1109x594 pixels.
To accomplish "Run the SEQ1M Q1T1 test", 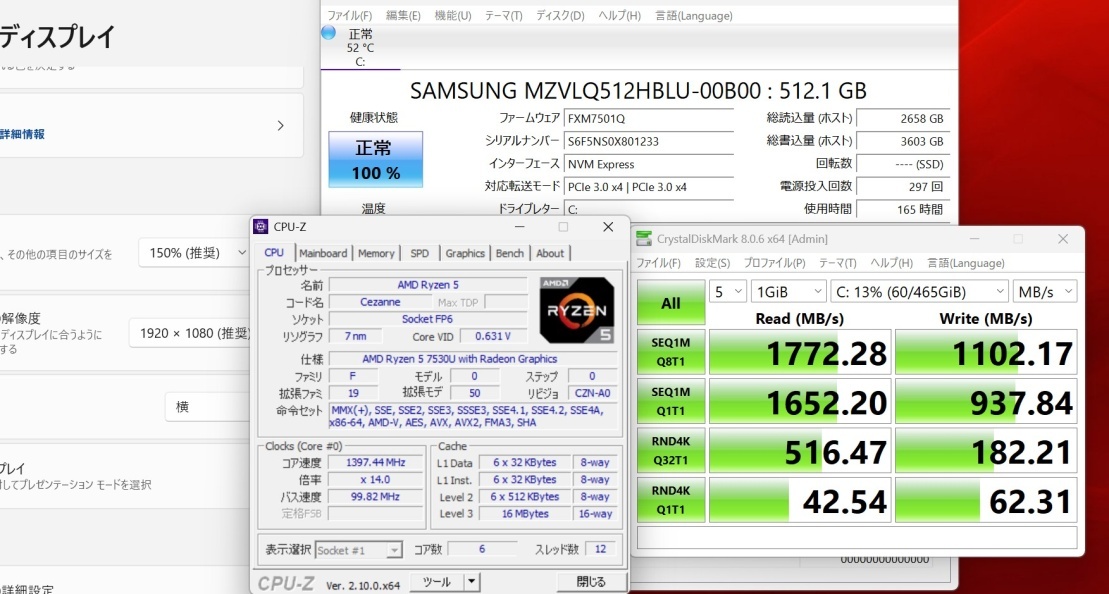I will point(670,401).
